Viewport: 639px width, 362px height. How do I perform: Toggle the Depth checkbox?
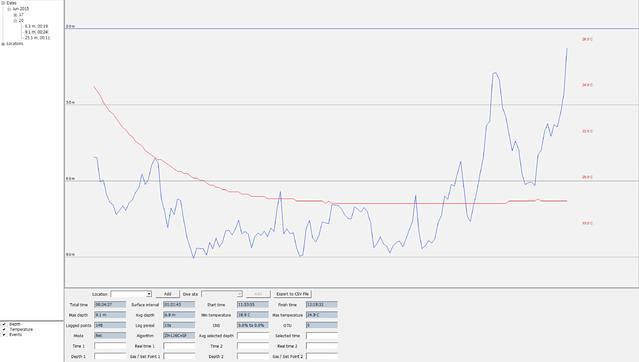pos(4,324)
